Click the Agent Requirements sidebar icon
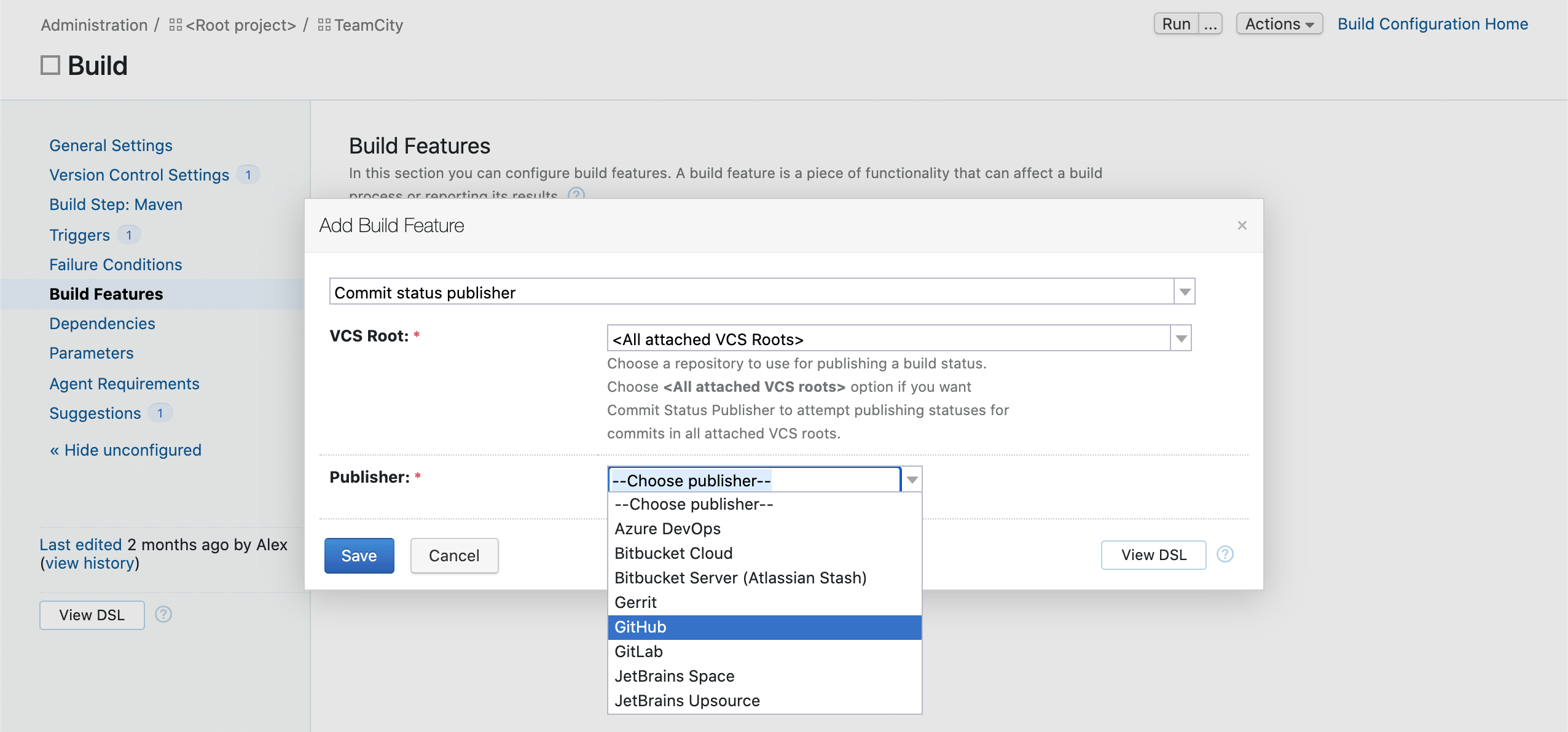Viewport: 1568px width, 732px height. pyautogui.click(x=124, y=382)
